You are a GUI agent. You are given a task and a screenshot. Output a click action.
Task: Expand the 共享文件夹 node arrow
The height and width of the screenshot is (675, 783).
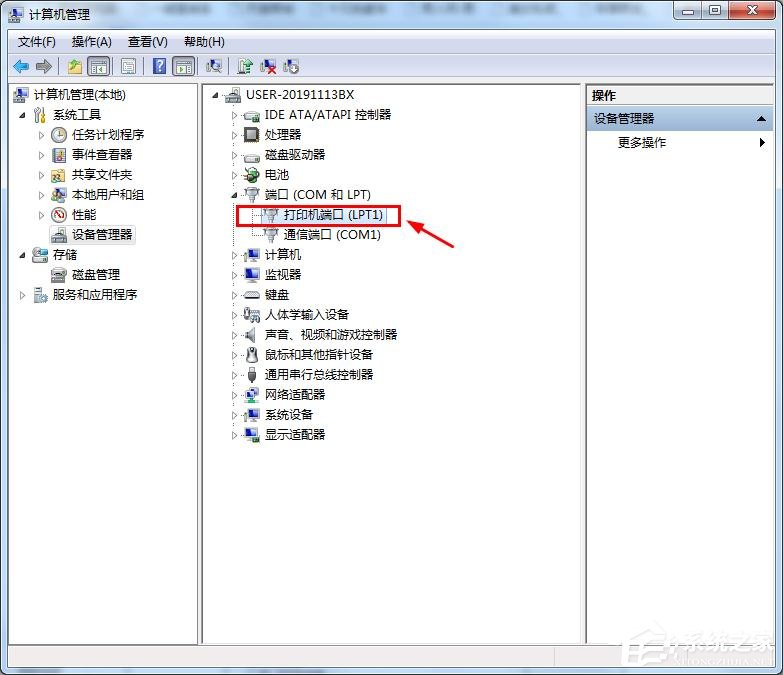point(41,175)
